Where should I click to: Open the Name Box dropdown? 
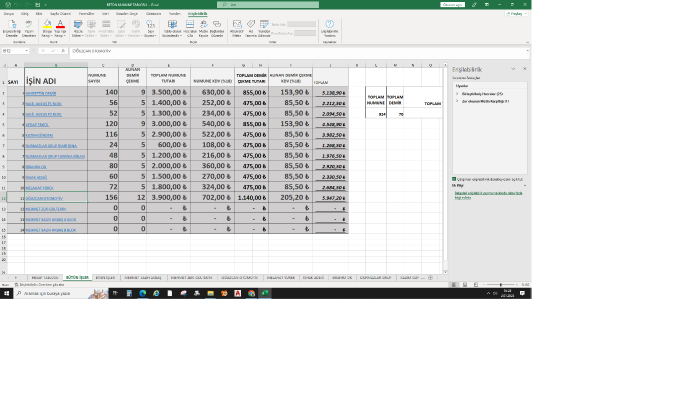click(x=27, y=51)
